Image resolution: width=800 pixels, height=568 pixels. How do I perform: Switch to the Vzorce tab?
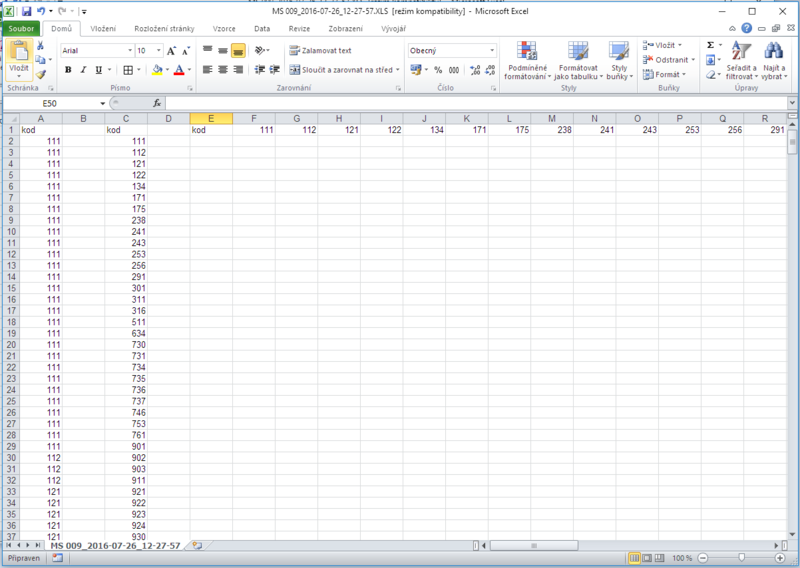(x=224, y=29)
